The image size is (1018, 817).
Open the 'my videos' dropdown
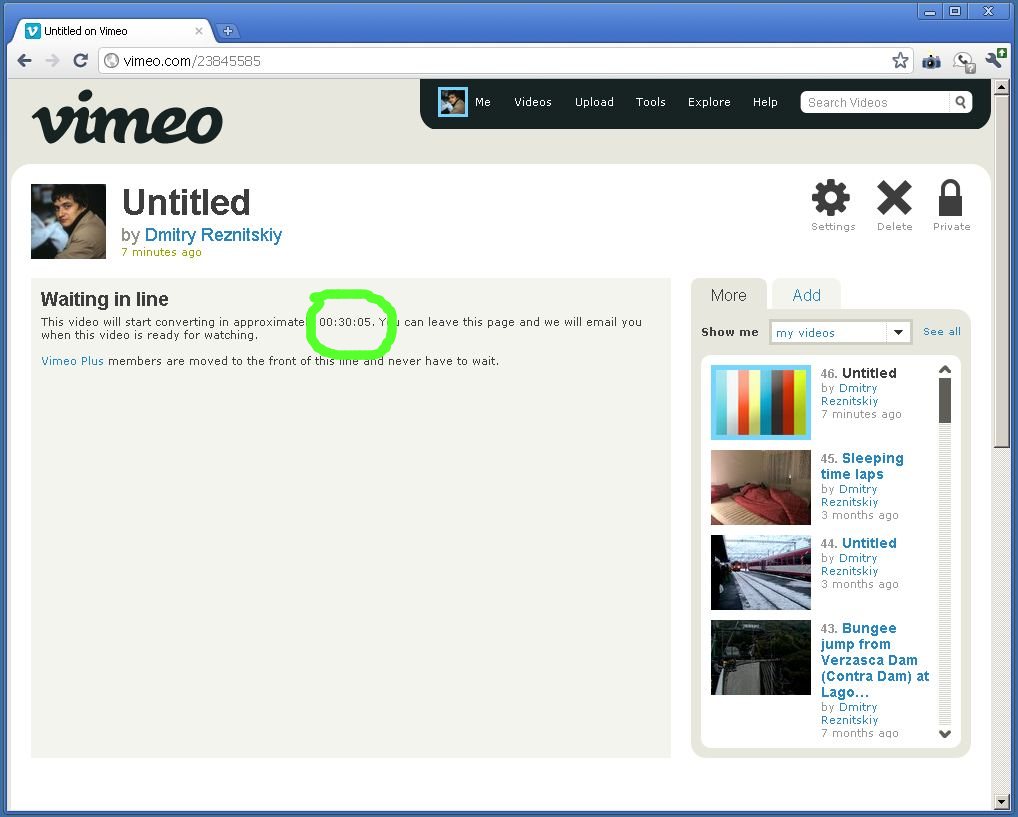tap(840, 333)
